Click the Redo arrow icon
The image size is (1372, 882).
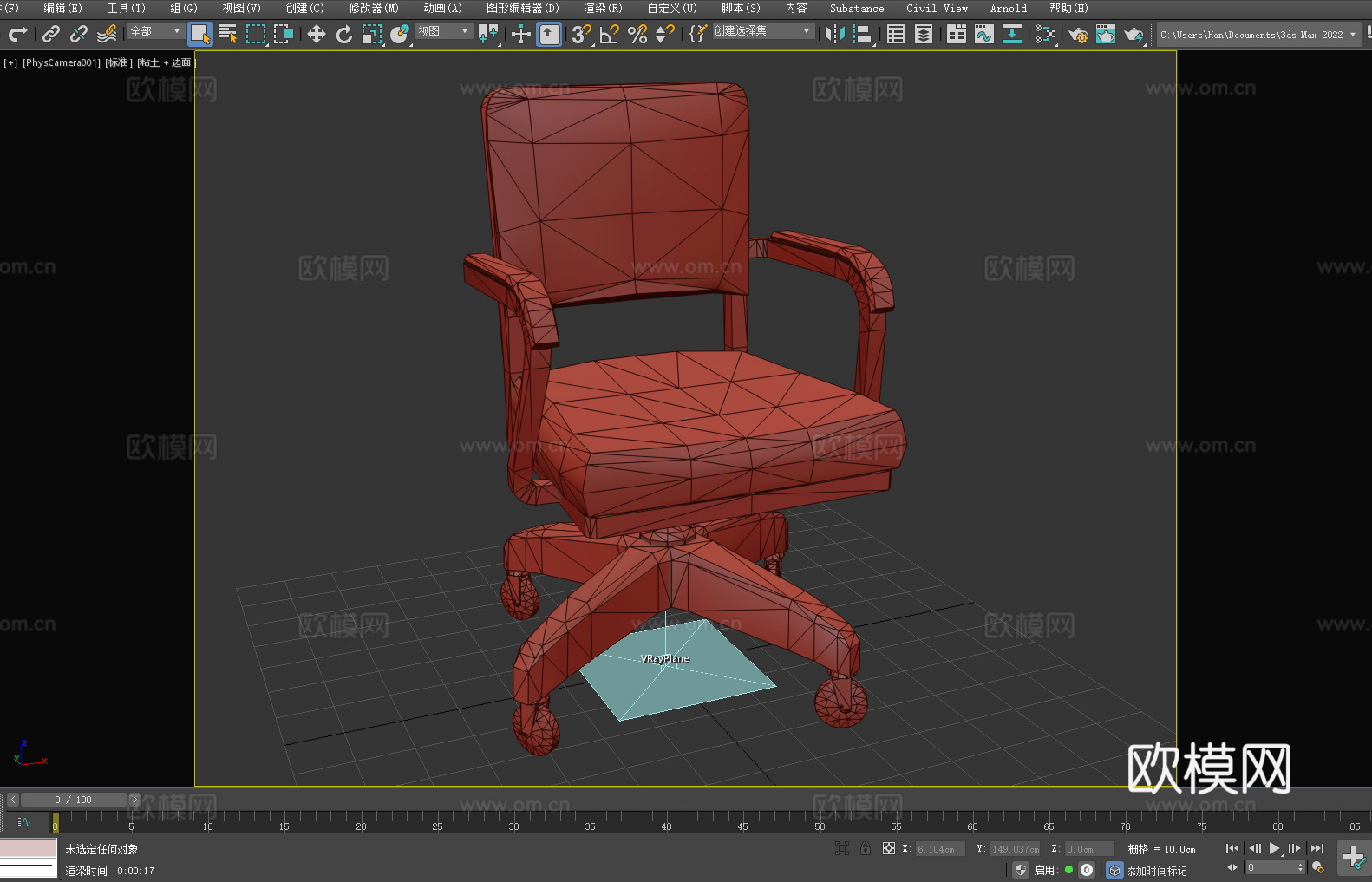coord(17,34)
